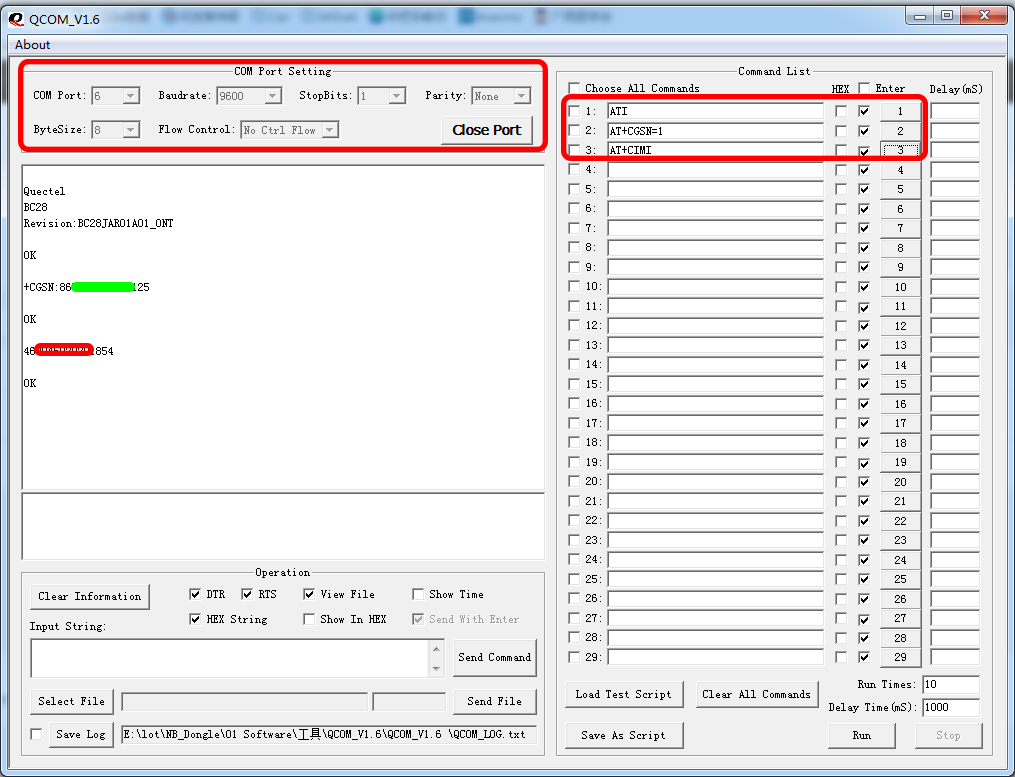The width and height of the screenshot is (1015, 777).
Task: Toggle the DTR checkbox
Action: tap(195, 594)
